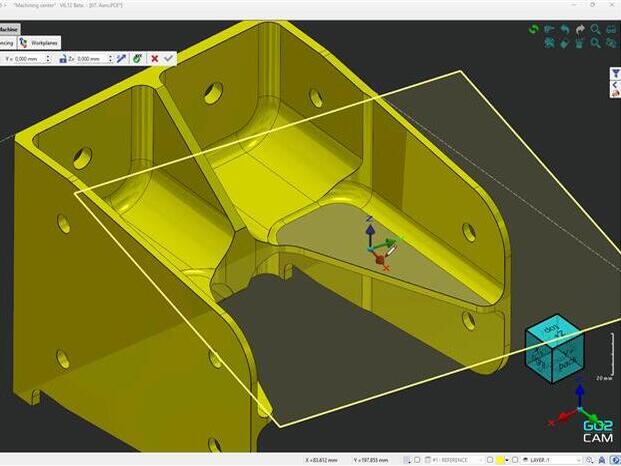The image size is (621, 466).
Task: Click the undo arrow in view toolbar
Action: 565,30
